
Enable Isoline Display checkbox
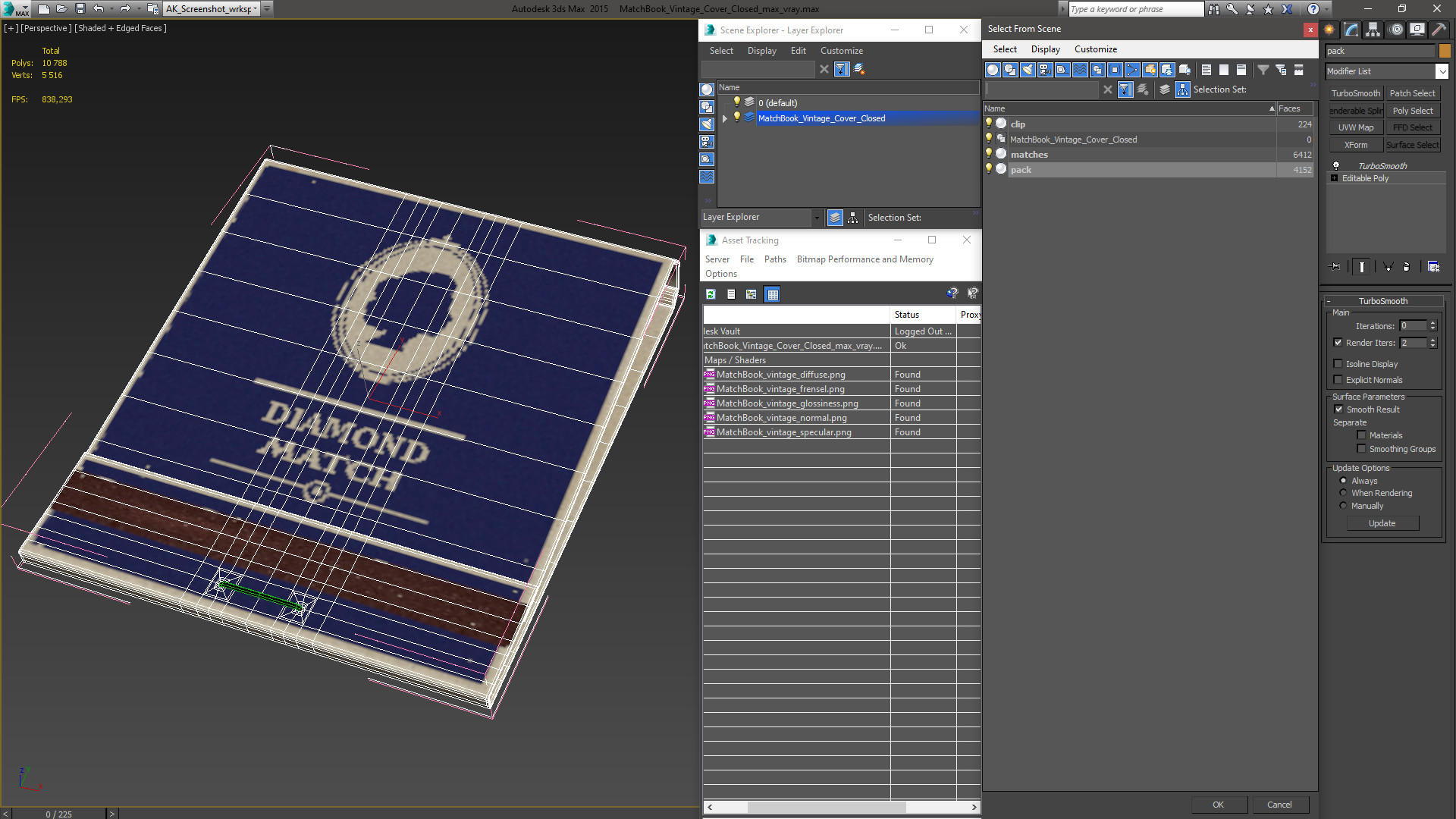[1338, 364]
